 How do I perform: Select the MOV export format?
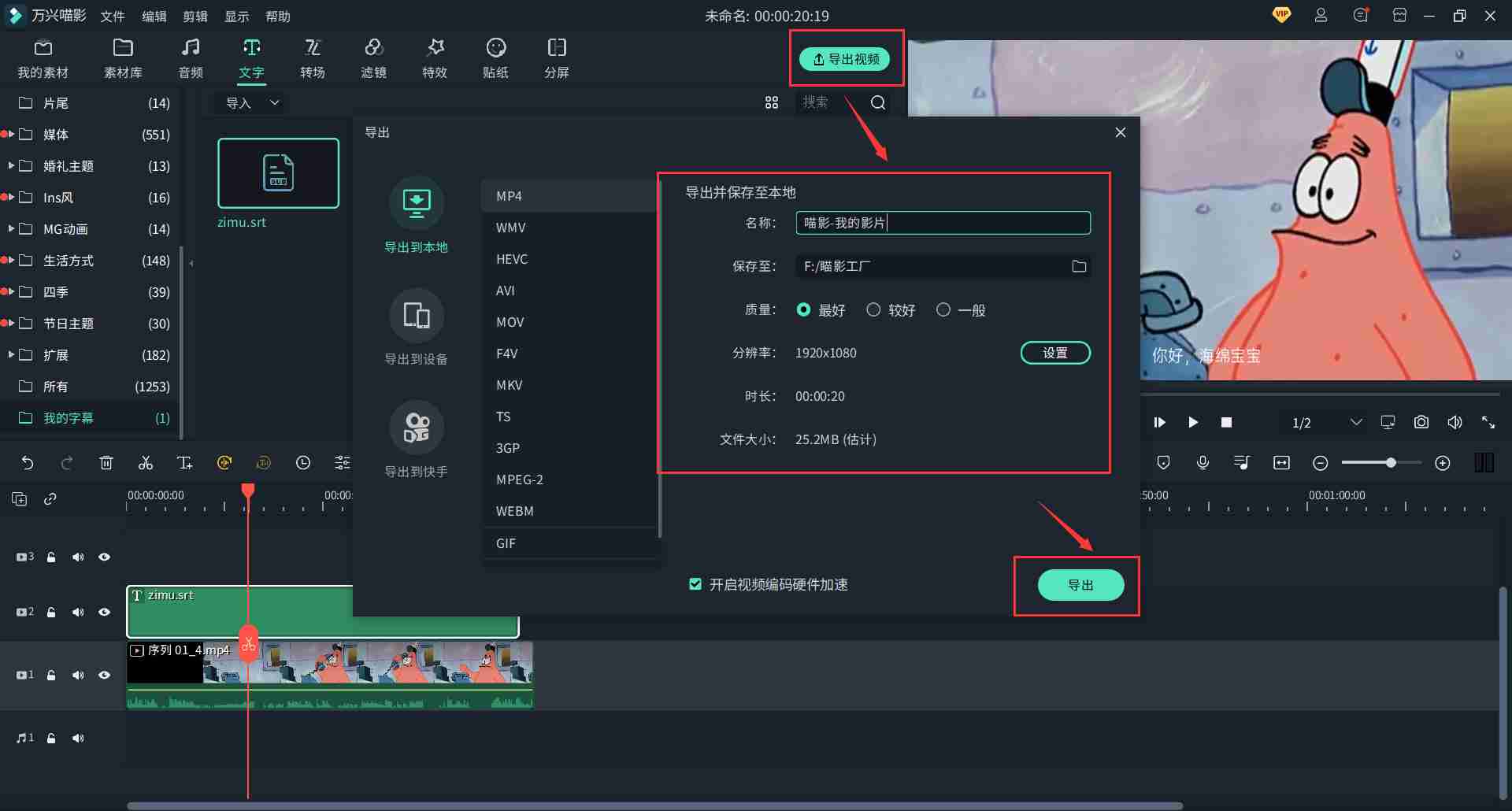coord(569,322)
